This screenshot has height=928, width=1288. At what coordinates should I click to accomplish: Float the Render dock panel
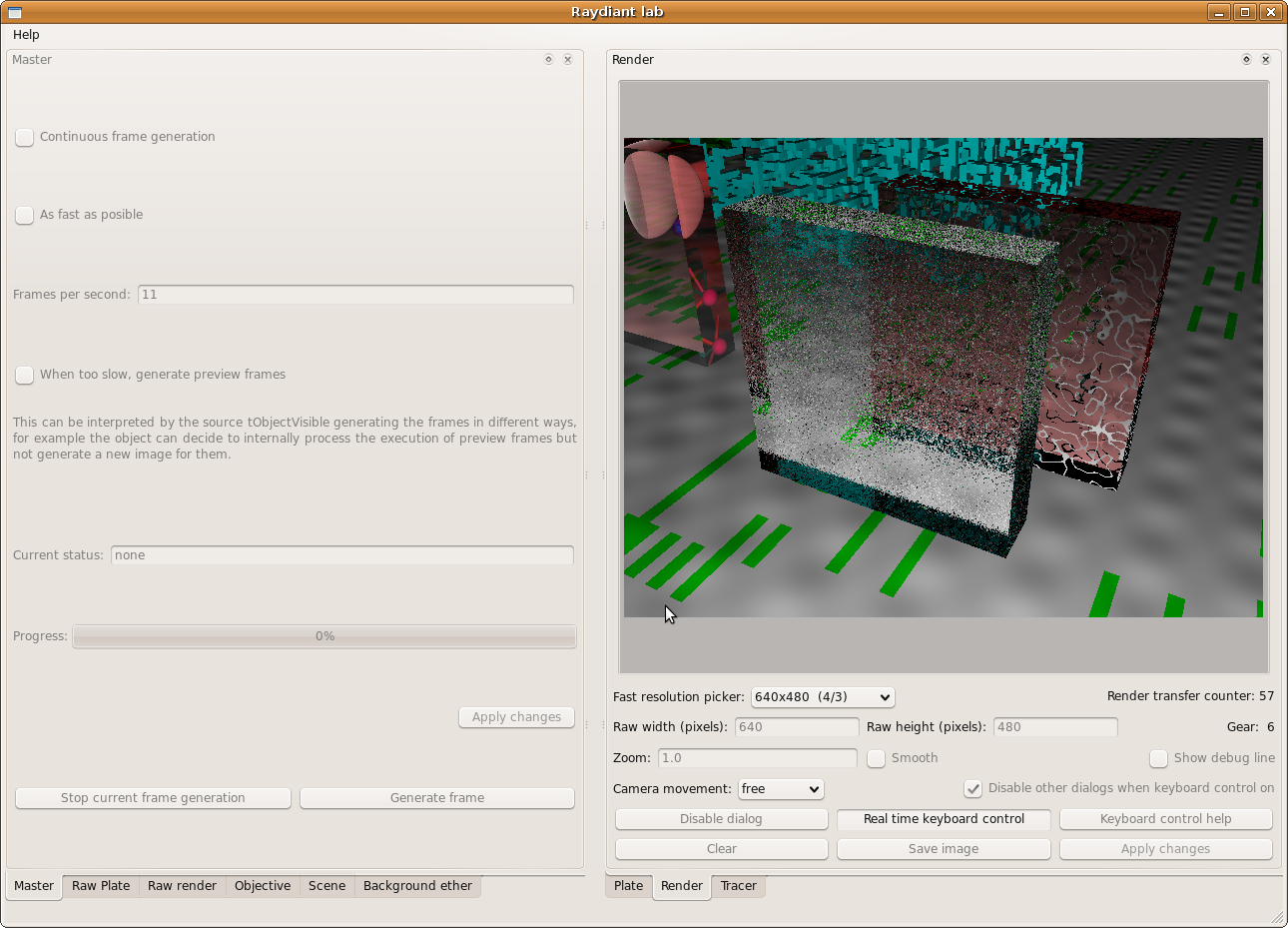click(x=1246, y=60)
